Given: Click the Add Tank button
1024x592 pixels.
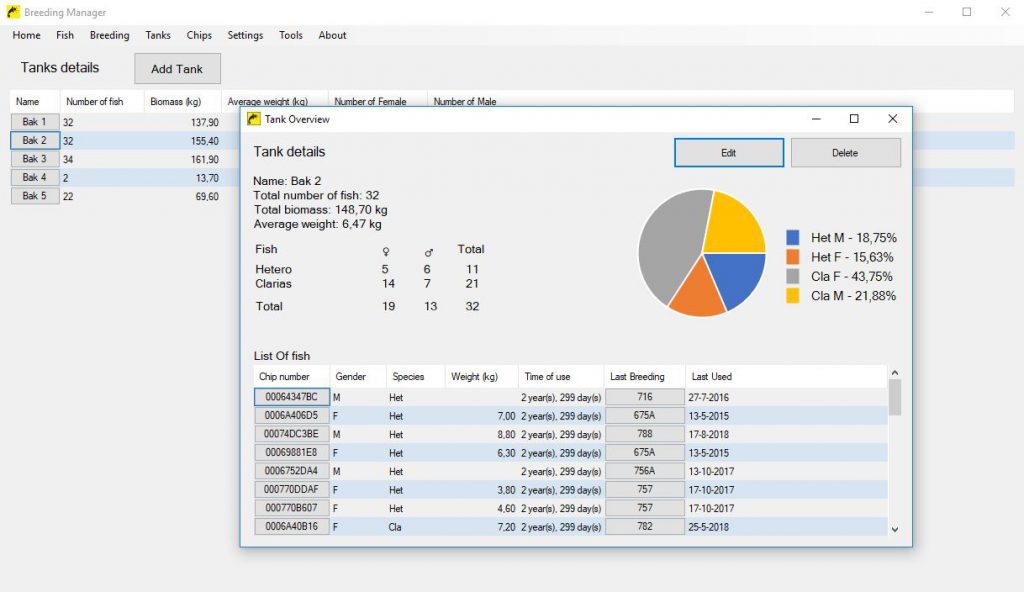Looking at the screenshot, I should point(177,69).
